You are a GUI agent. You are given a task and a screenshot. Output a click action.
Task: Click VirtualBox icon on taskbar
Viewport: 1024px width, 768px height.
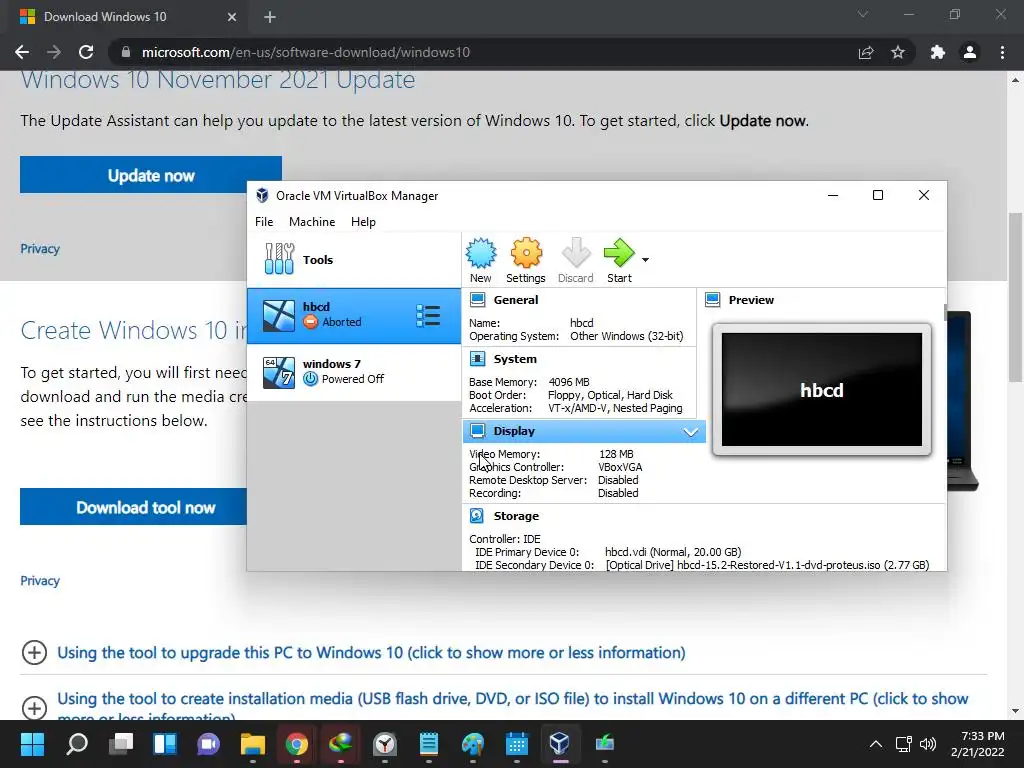560,743
